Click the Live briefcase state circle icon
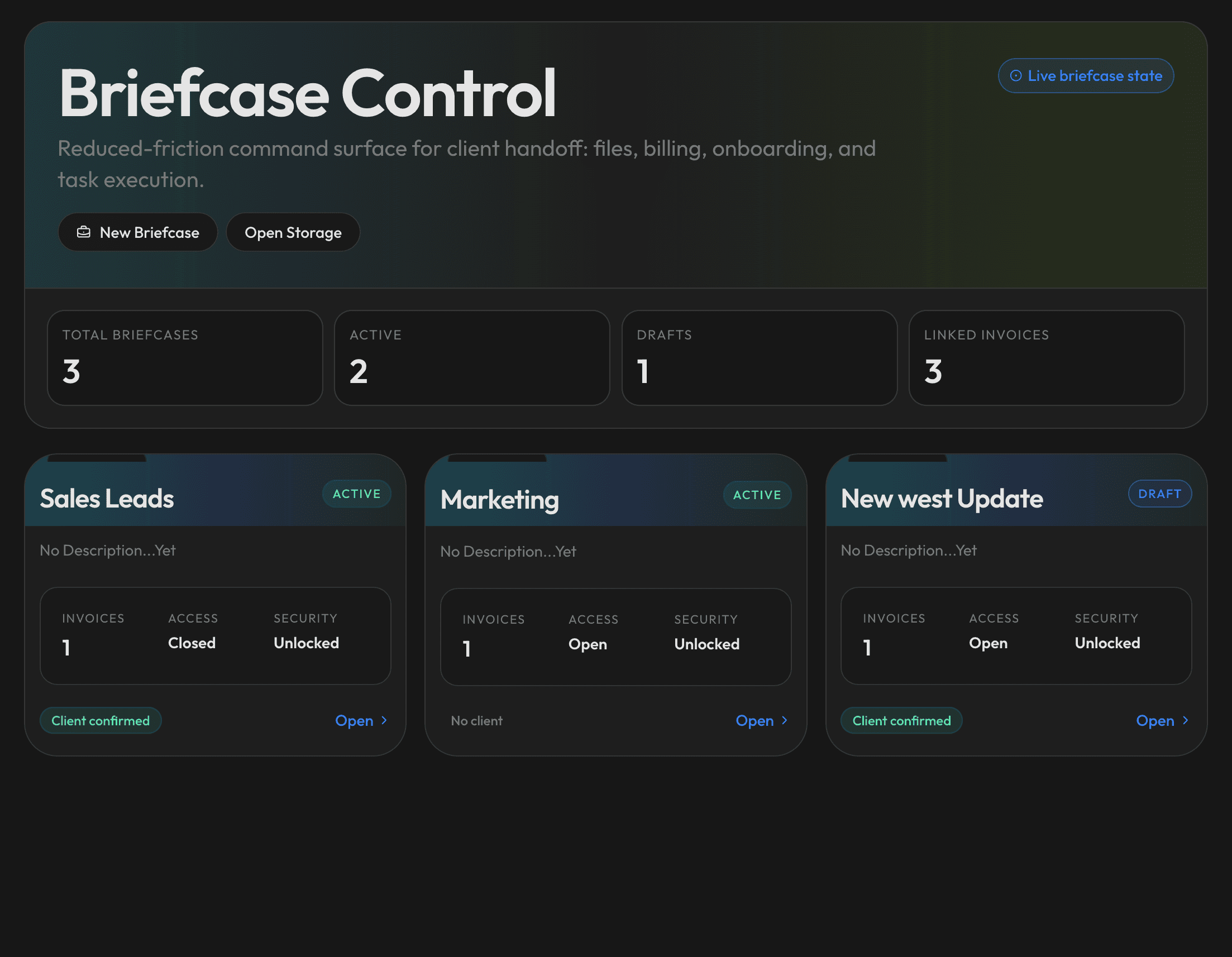This screenshot has height=957, width=1232. (1015, 75)
